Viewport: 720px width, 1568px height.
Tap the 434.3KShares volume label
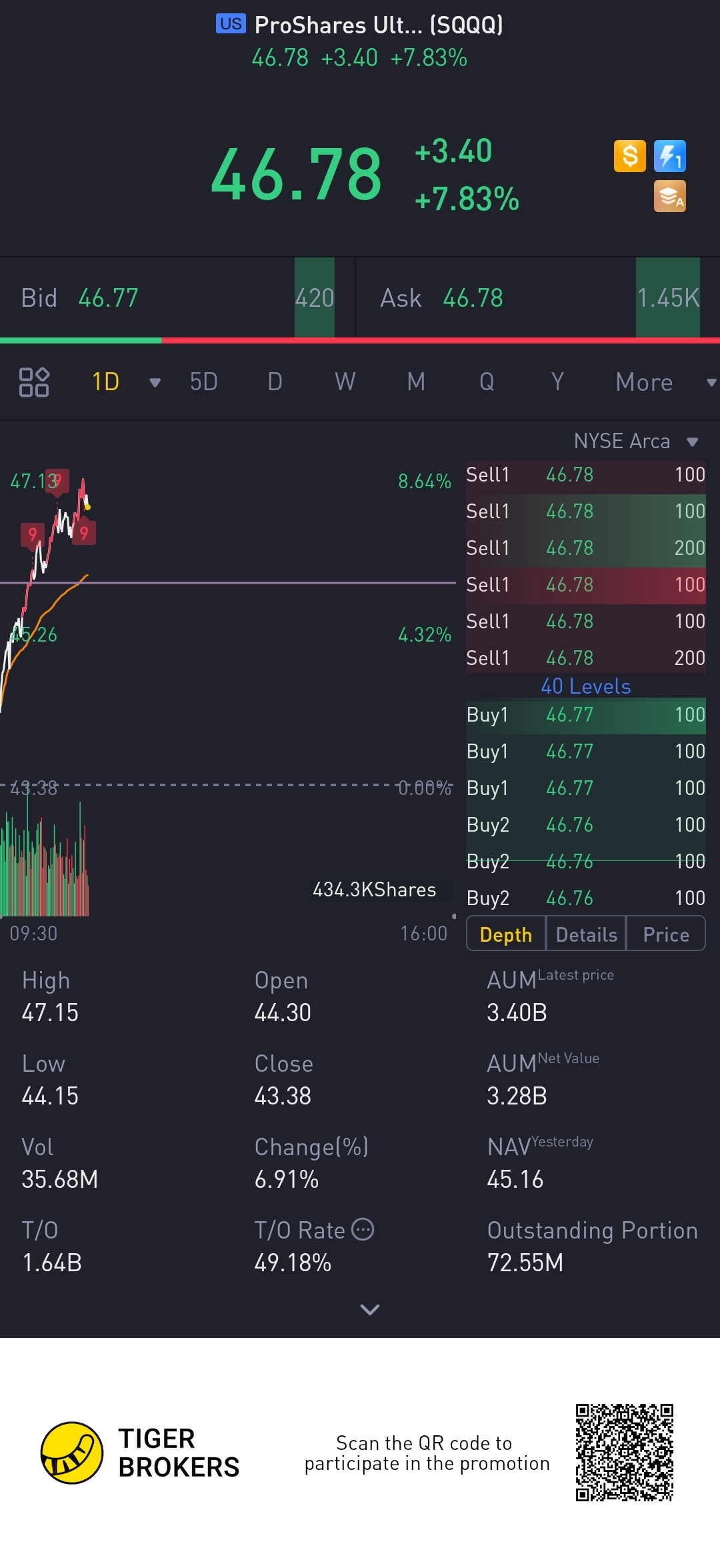tap(375, 890)
